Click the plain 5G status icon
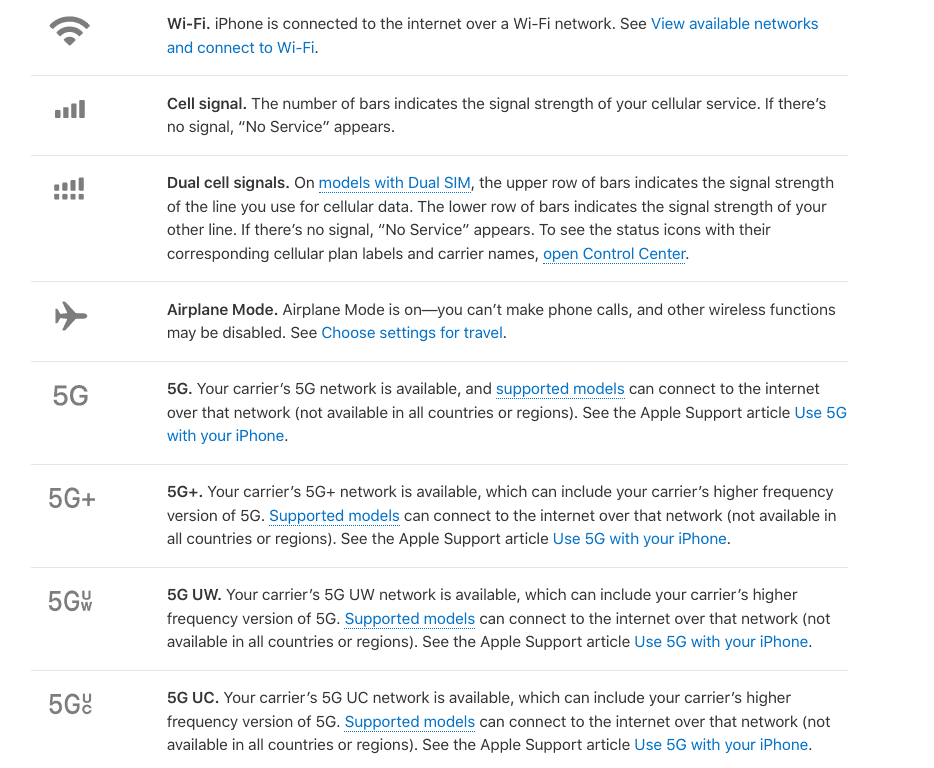 pyautogui.click(x=70, y=396)
